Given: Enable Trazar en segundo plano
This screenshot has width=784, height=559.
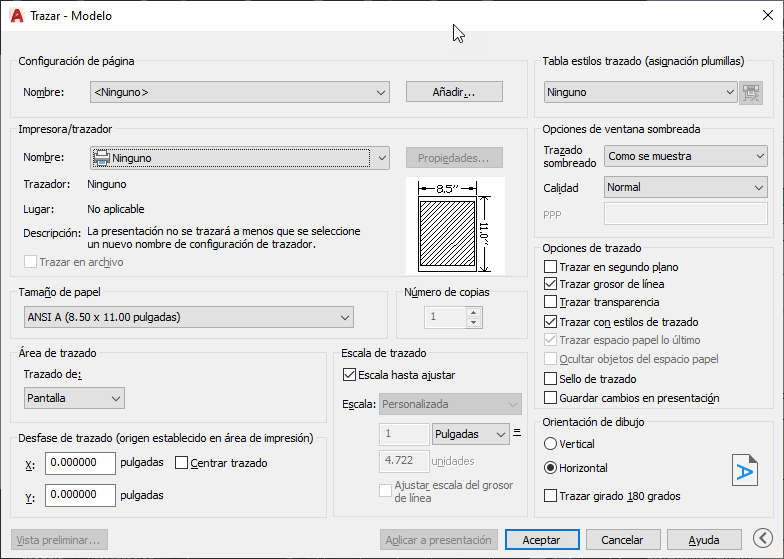Looking at the screenshot, I should (550, 266).
